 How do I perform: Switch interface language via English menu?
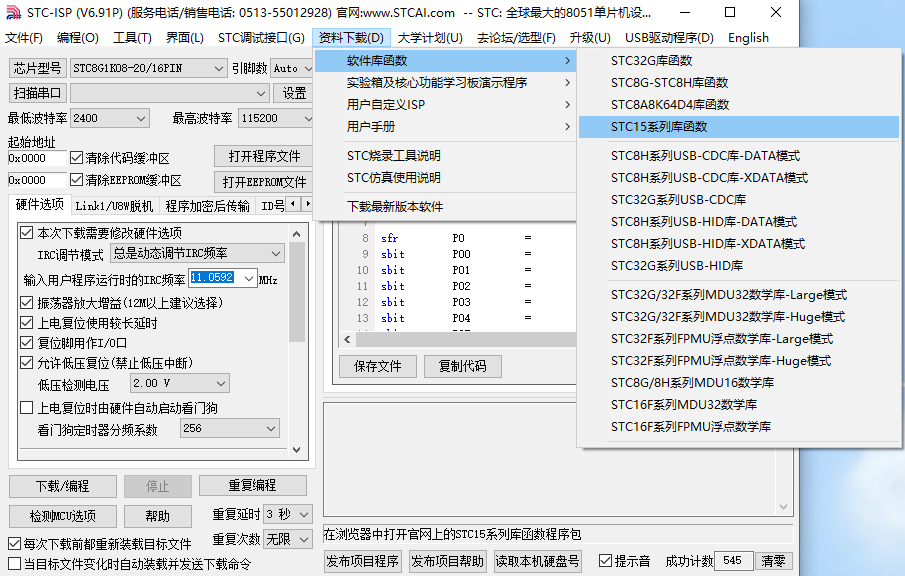748,38
